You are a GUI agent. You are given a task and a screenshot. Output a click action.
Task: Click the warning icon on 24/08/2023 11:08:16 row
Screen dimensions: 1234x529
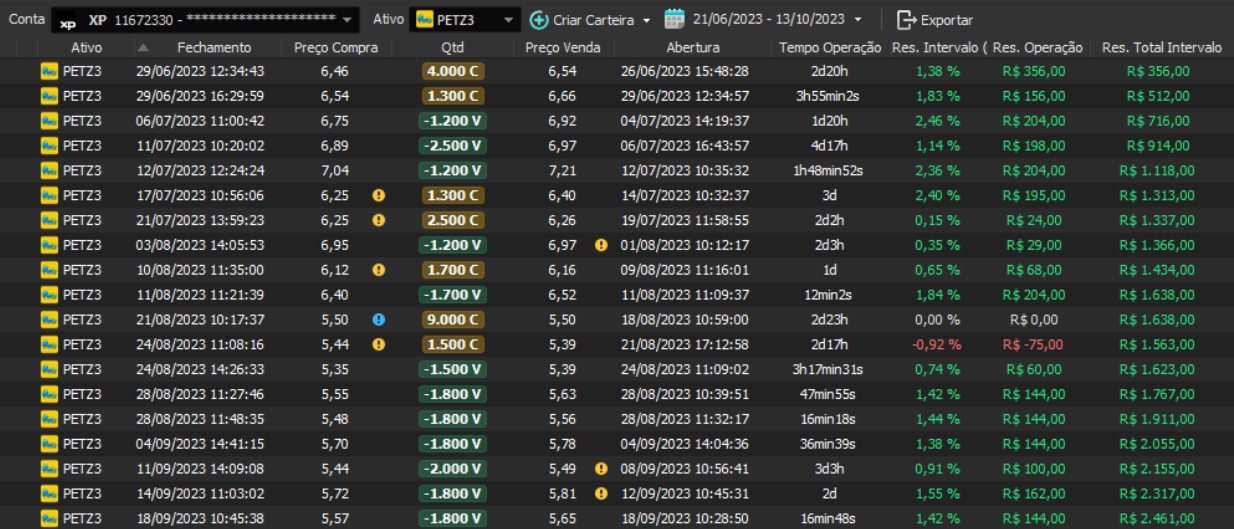click(378, 344)
